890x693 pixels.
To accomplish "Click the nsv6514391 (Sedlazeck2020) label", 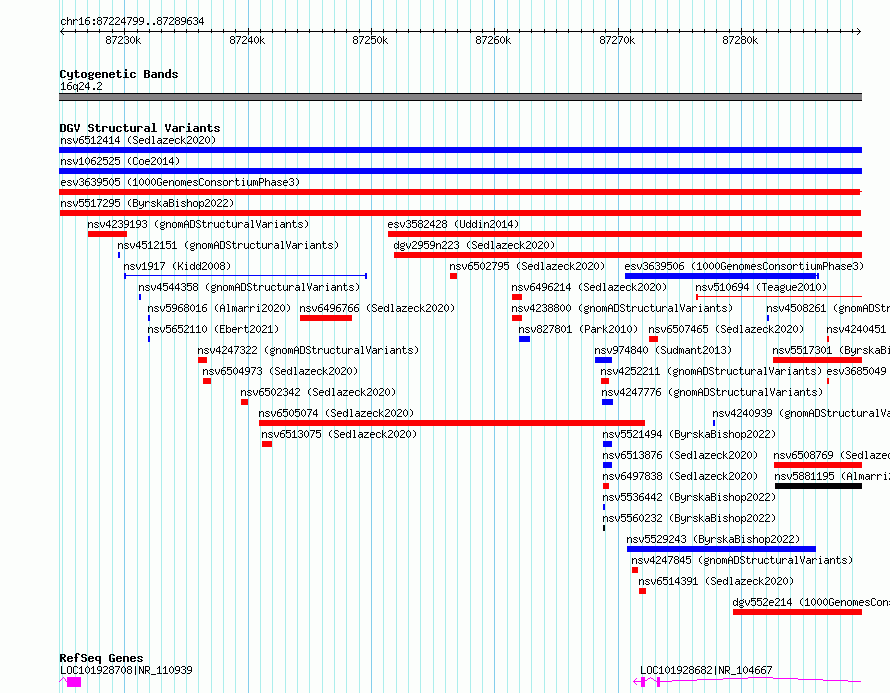I will click(716, 581).
